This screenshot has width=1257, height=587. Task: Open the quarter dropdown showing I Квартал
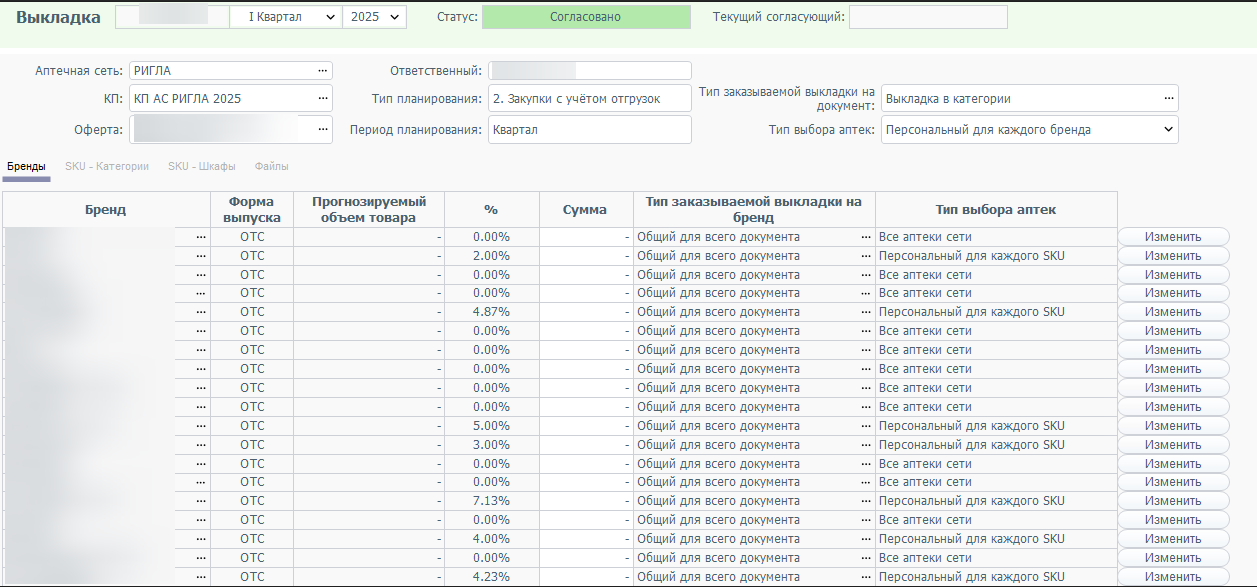(285, 17)
